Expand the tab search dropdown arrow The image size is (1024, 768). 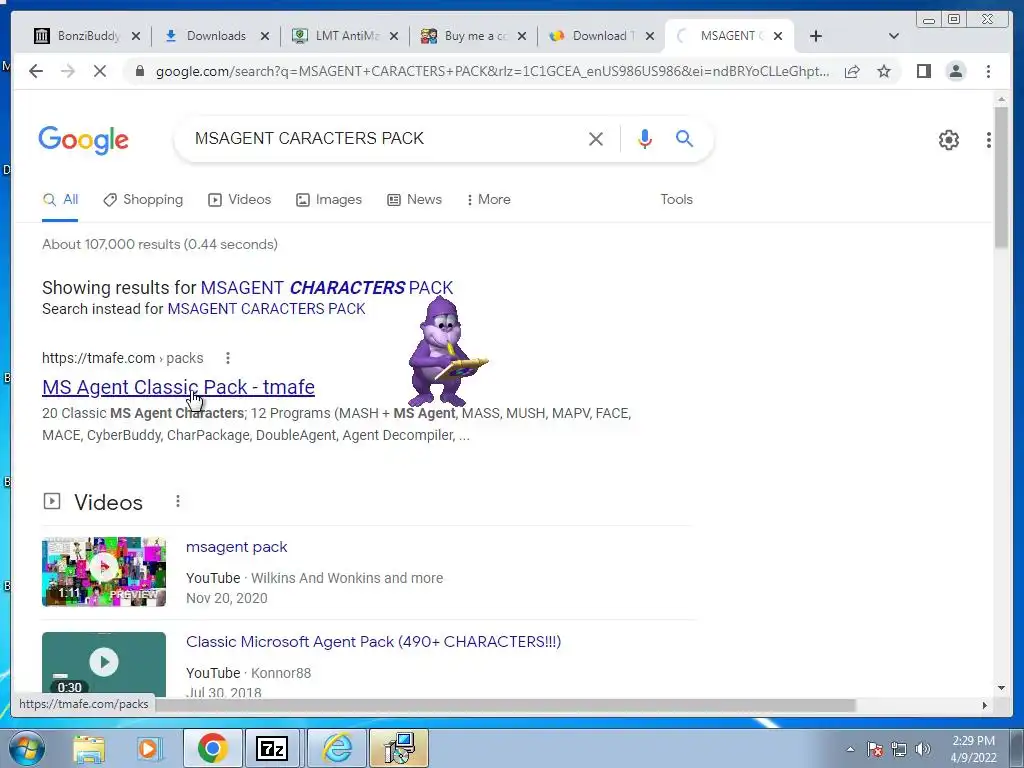tap(893, 36)
